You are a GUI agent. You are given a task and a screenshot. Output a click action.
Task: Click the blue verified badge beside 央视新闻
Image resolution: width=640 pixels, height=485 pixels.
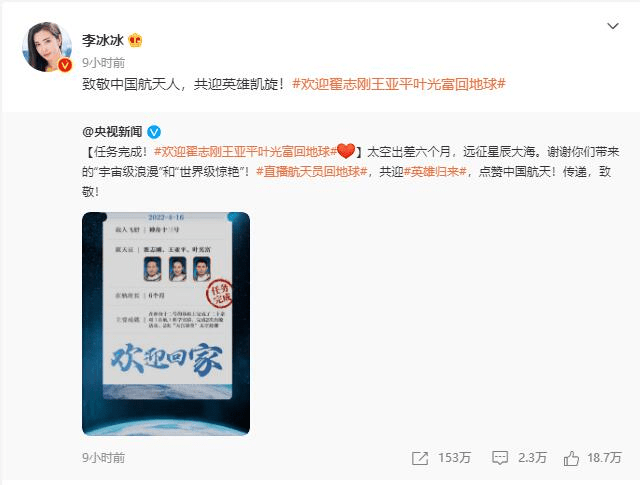pos(154,132)
